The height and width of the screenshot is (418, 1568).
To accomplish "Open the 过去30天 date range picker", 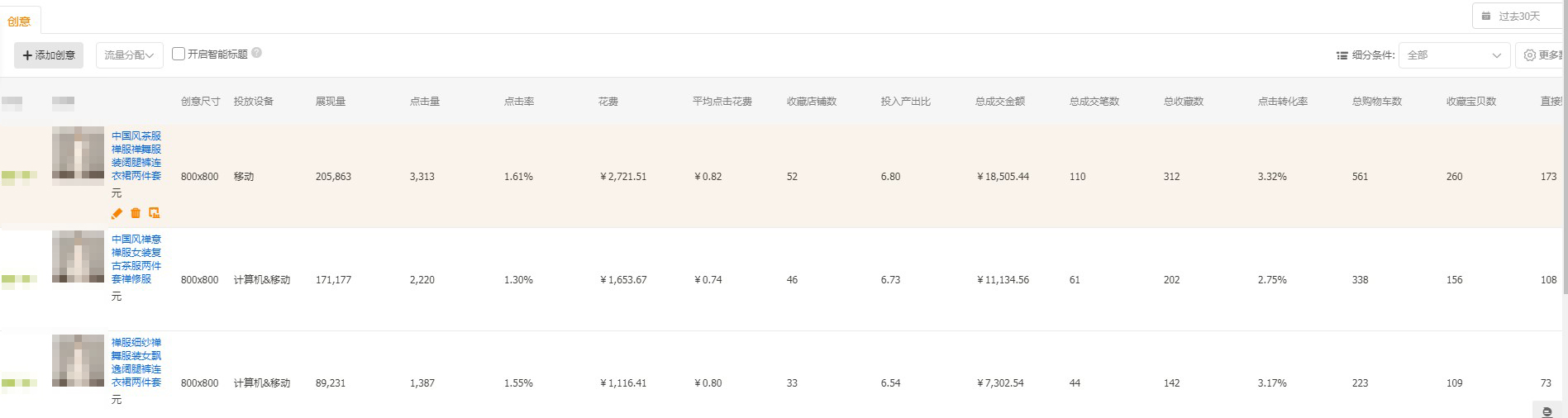I will 1519,17.
